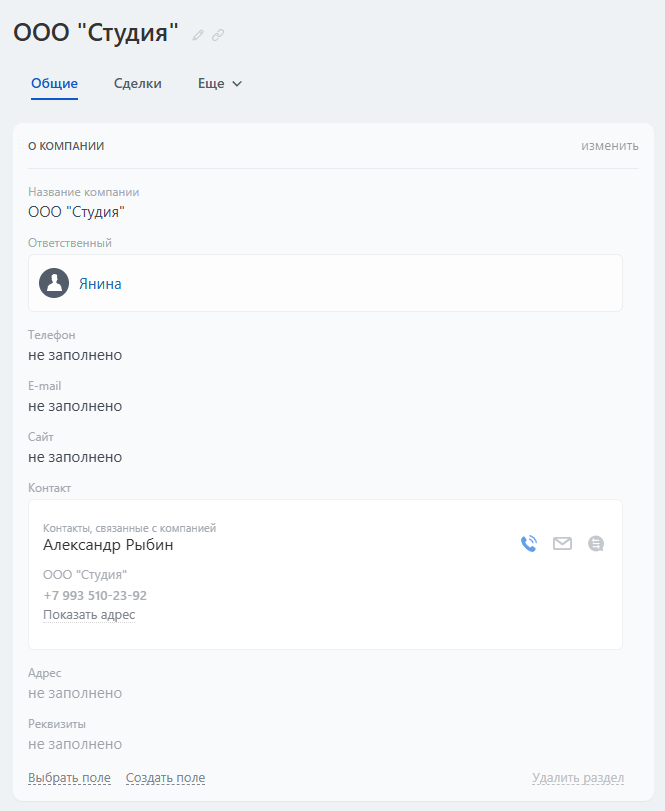Switch to the Сделки tab

click(x=138, y=84)
